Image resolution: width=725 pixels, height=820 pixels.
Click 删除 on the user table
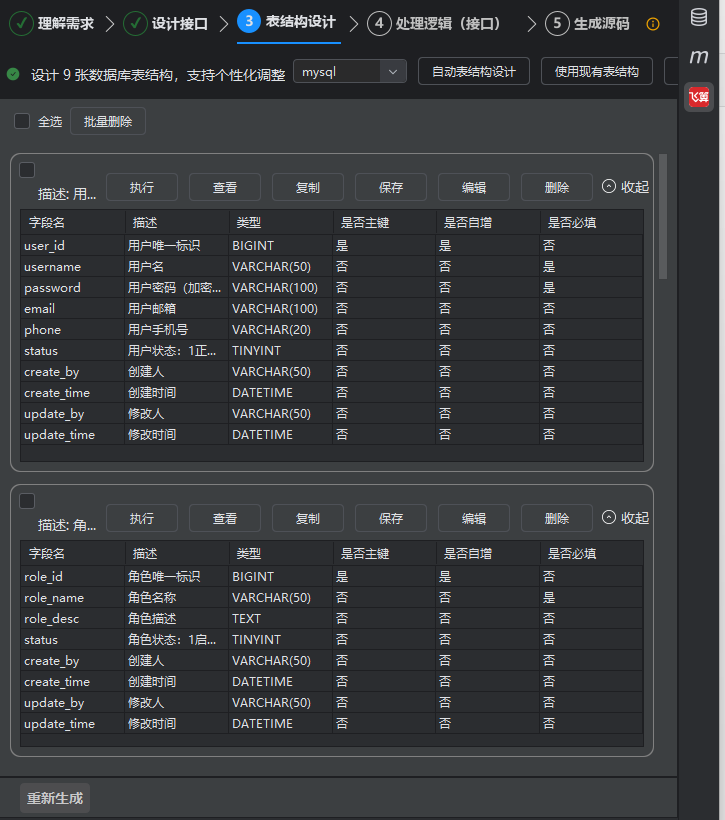557,187
